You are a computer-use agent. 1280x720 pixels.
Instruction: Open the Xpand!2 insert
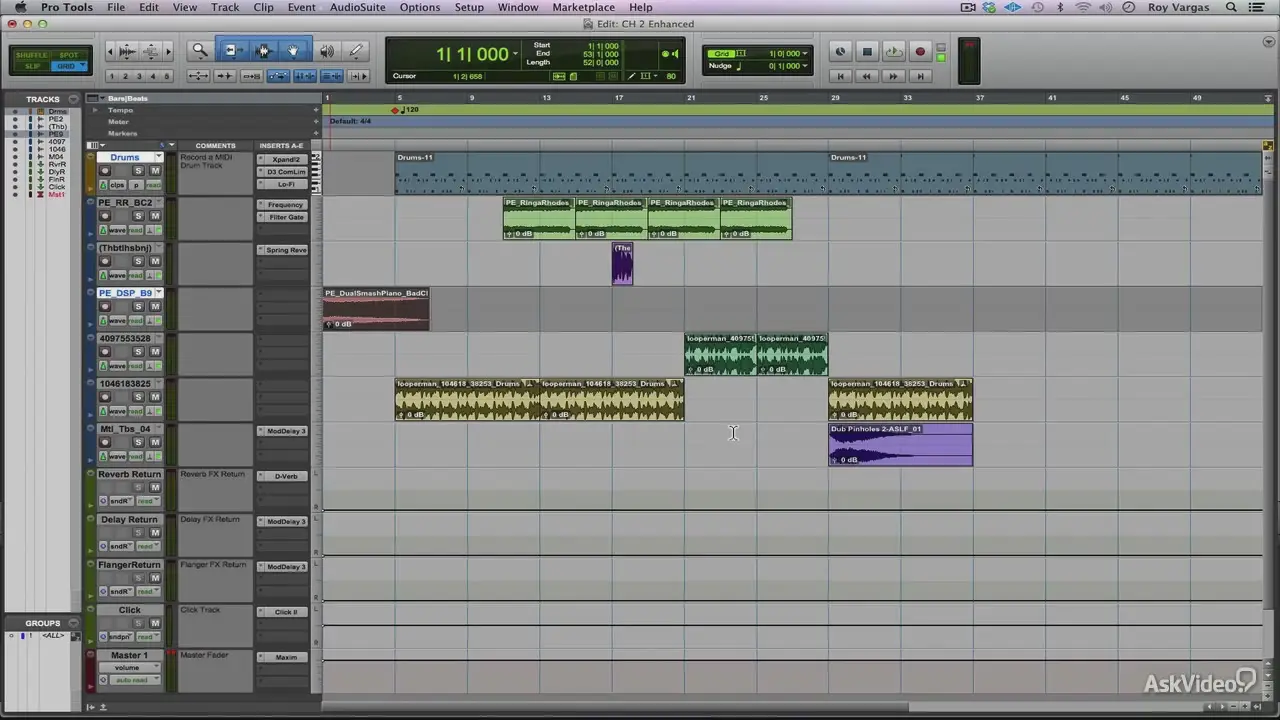point(285,159)
